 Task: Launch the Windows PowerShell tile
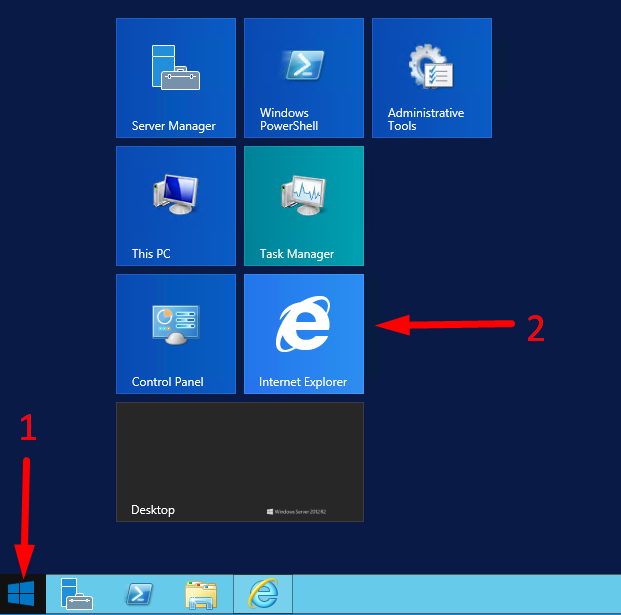(x=304, y=78)
